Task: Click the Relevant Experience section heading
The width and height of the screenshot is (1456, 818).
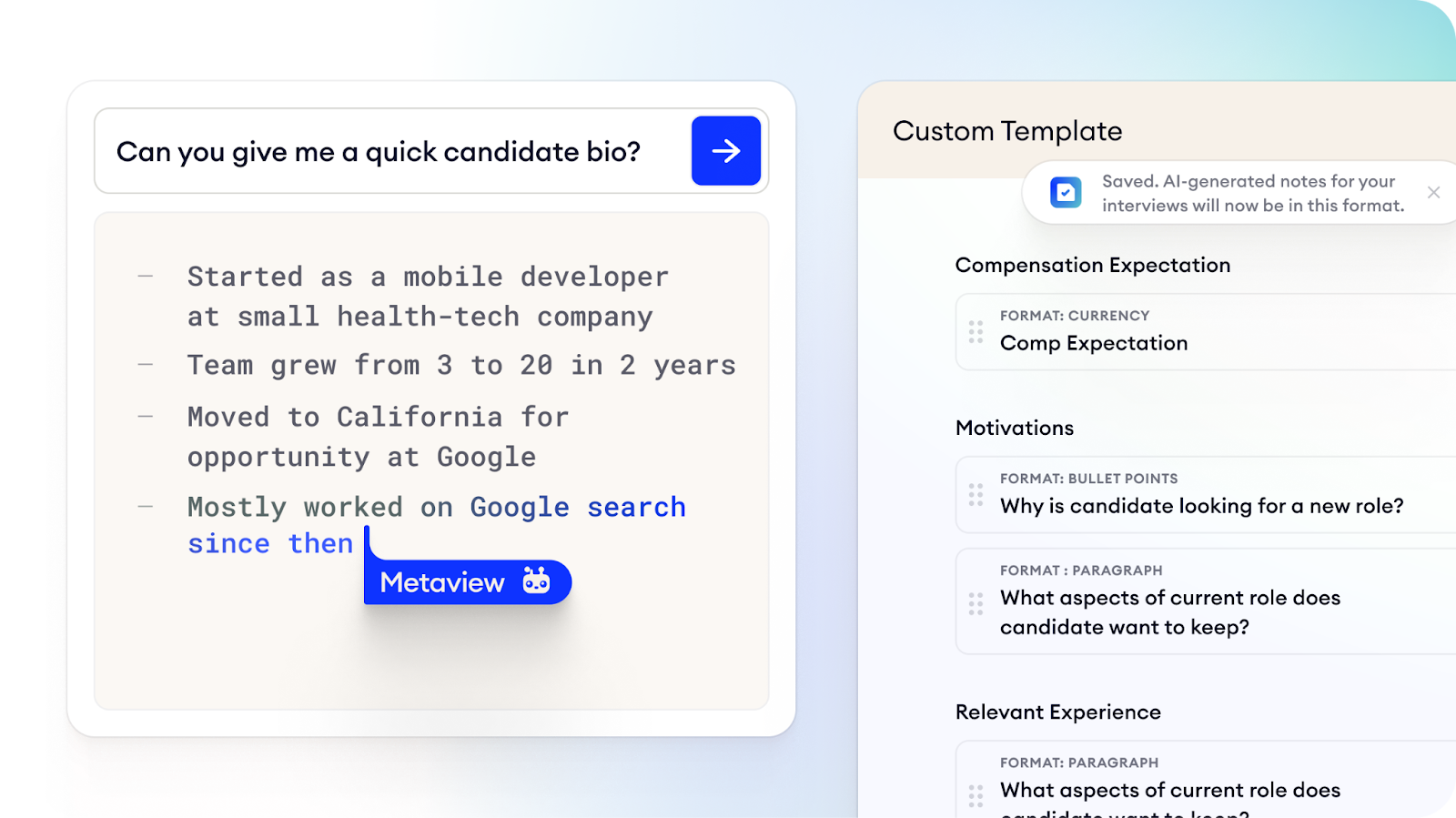Action: click(x=1057, y=712)
